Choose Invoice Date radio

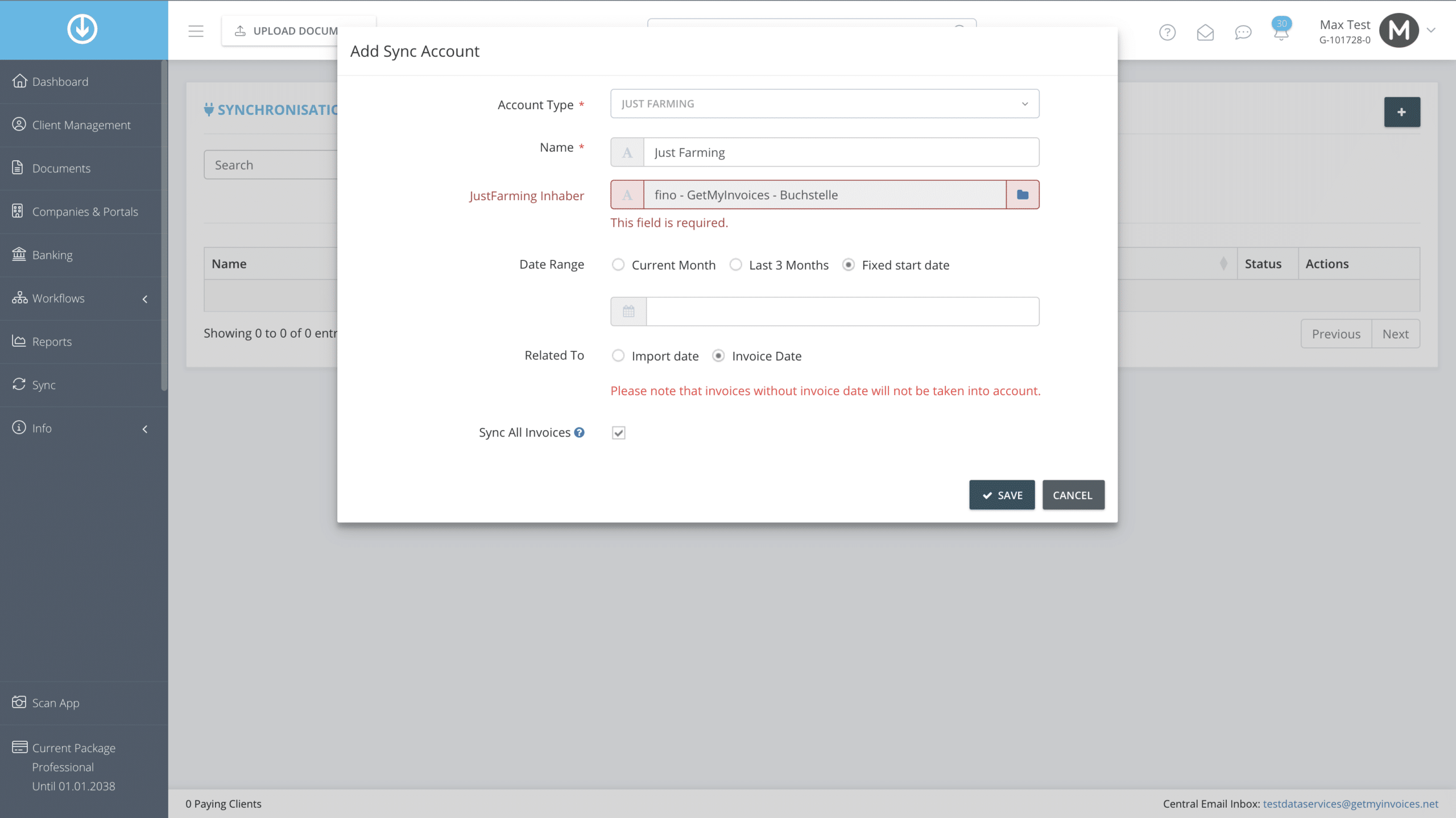(x=718, y=356)
